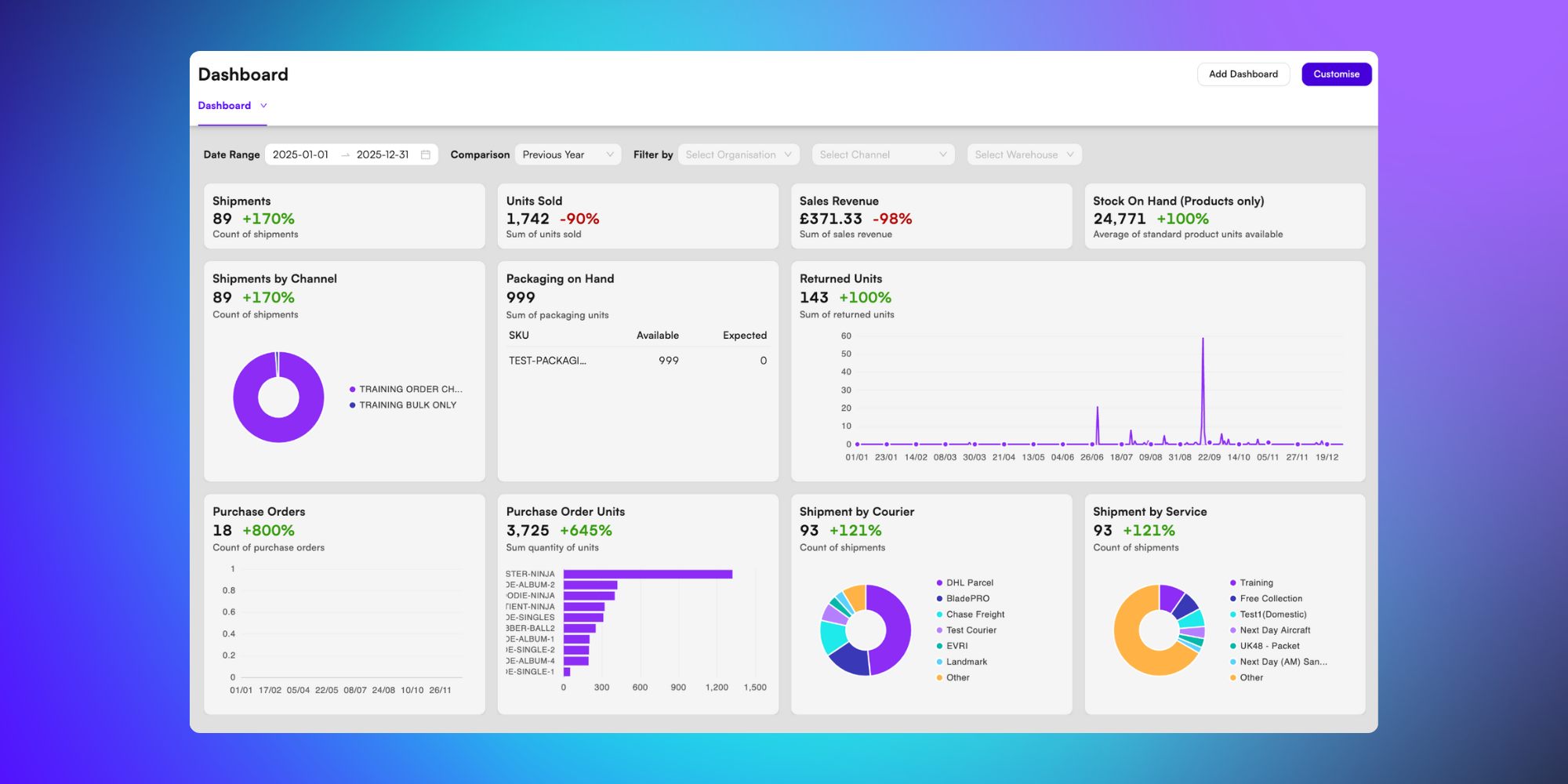Viewport: 1568px width, 784px height.
Task: Click the arrow between the date fields
Action: coord(345,155)
